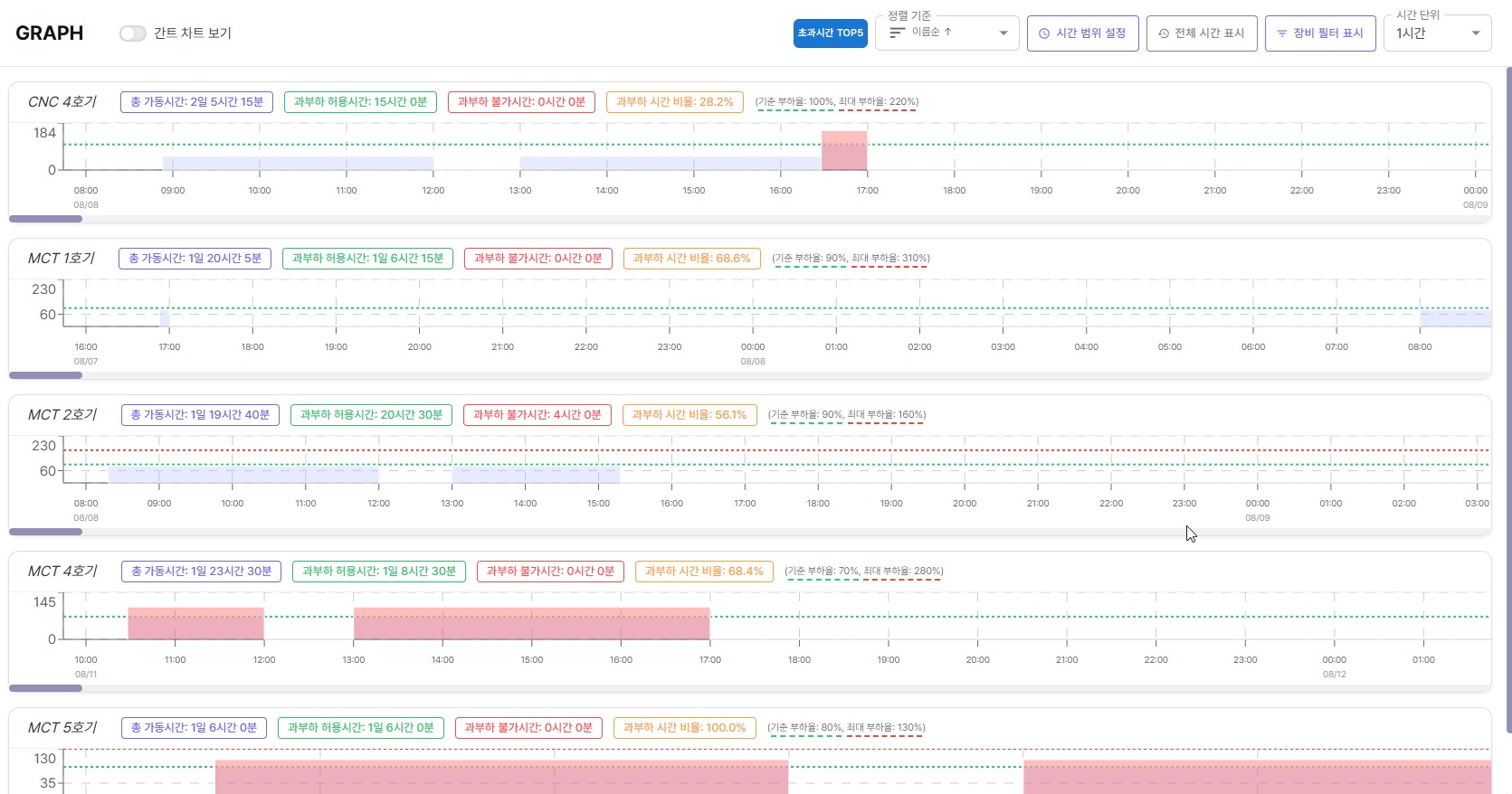
Task: Expand the 시간 단위 1시간 dropdown
Action: 1437,33
